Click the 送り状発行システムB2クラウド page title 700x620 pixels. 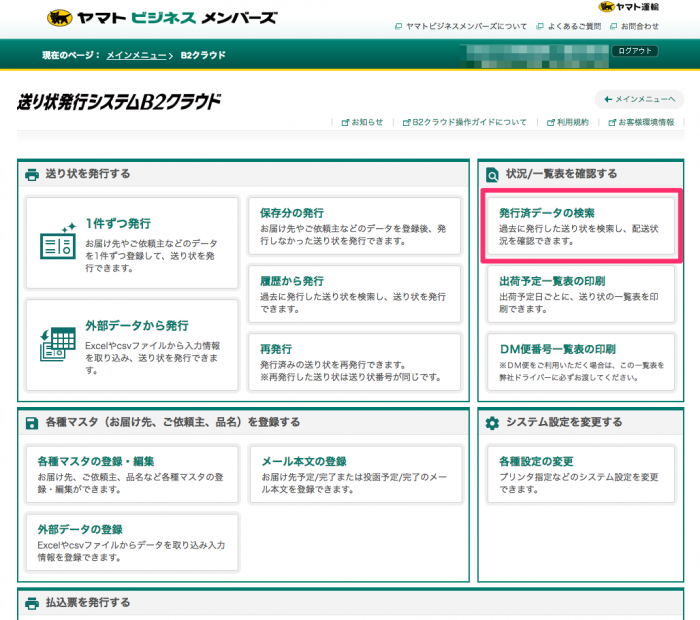pyautogui.click(x=119, y=102)
